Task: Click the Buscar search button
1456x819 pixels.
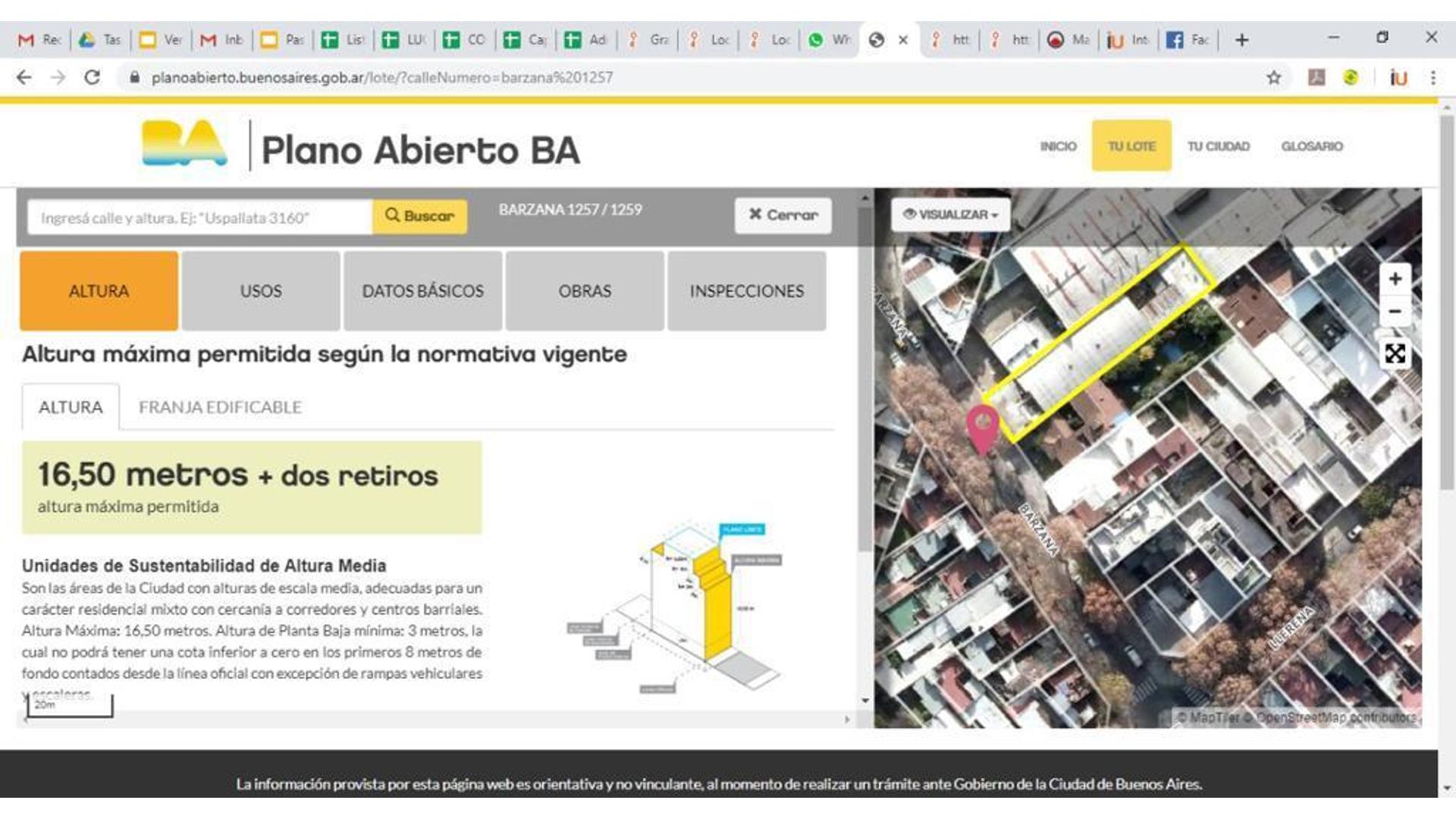Action: point(419,216)
